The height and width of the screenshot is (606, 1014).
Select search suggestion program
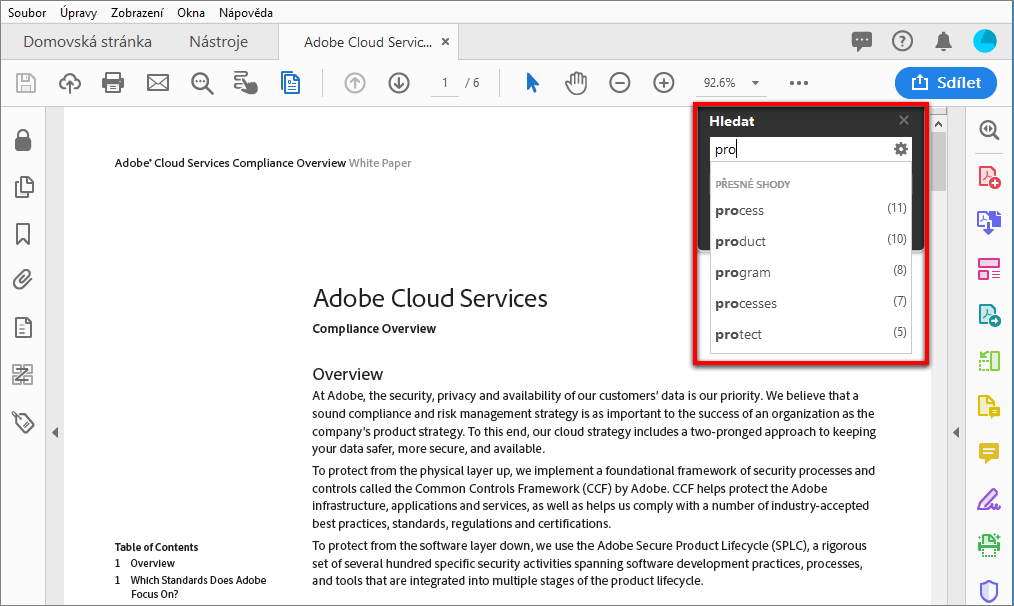coord(810,272)
